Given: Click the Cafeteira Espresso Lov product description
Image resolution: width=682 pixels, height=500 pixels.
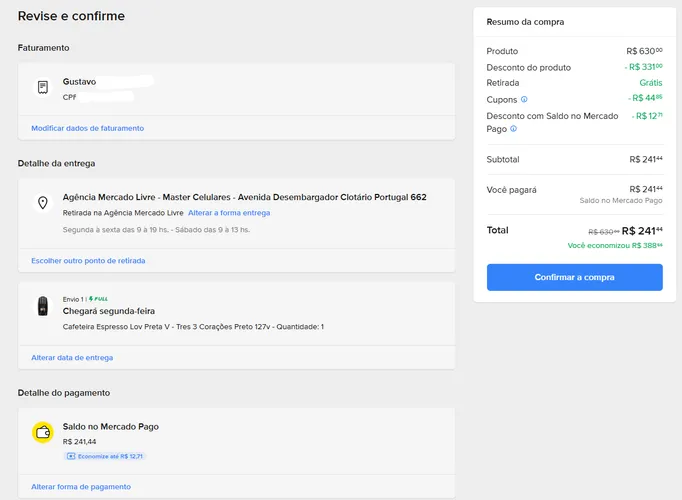Looking at the screenshot, I should click(193, 327).
